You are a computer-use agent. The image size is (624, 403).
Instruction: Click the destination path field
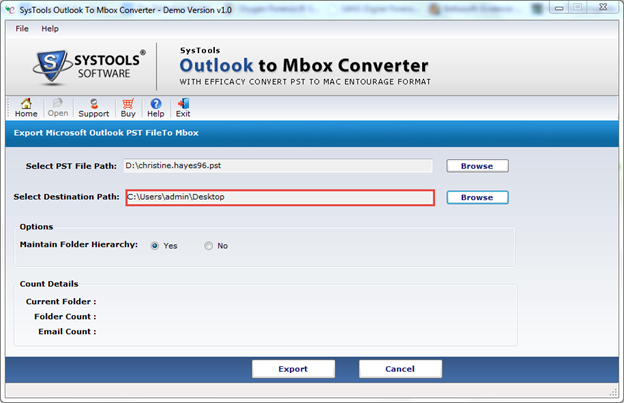(280, 197)
